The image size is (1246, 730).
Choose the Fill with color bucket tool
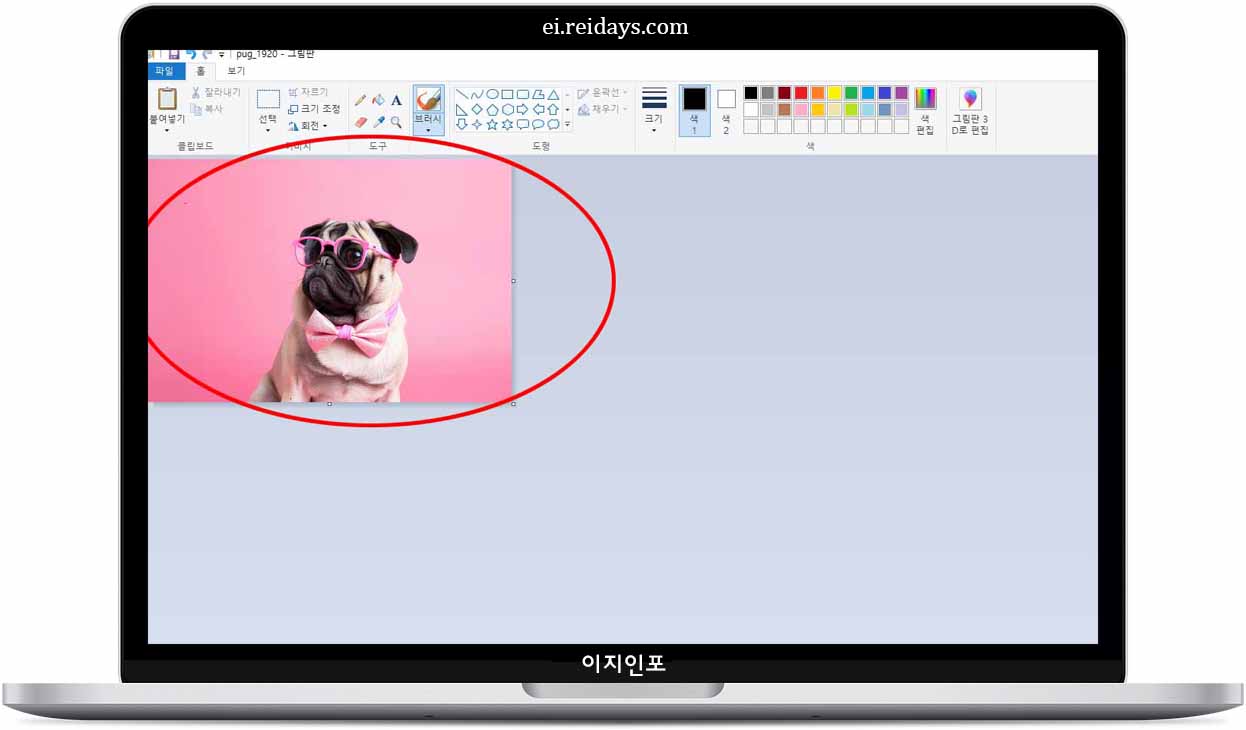coord(380,100)
